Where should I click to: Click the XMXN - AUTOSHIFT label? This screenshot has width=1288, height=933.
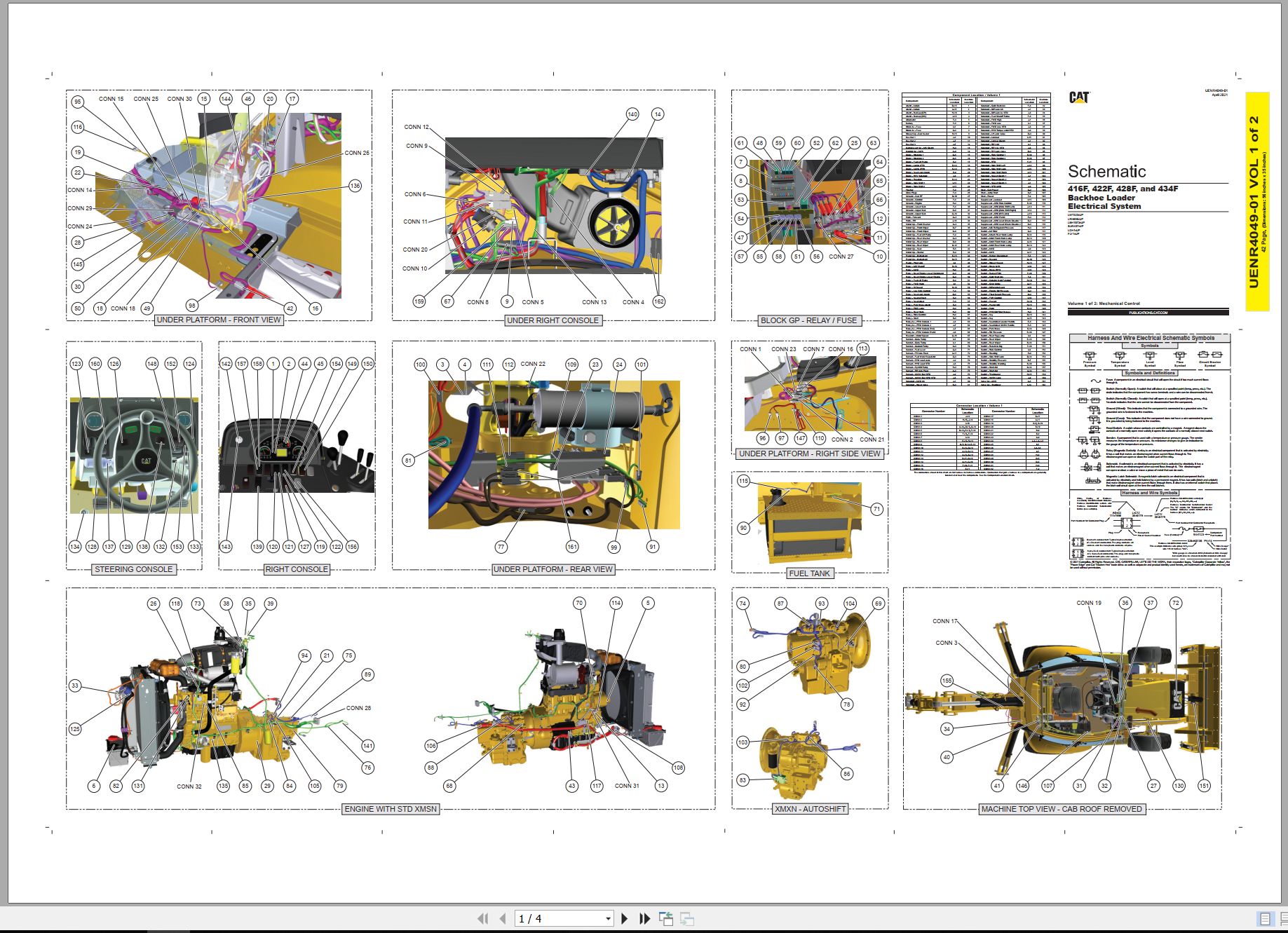click(810, 809)
